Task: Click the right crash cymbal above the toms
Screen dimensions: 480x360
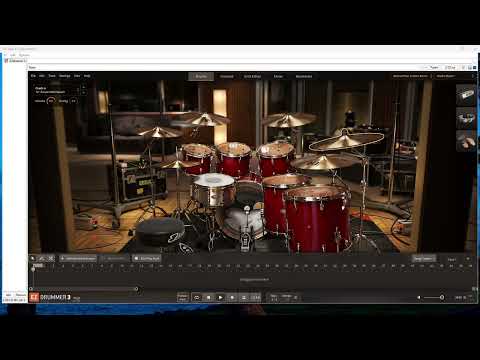Action: (x=289, y=119)
